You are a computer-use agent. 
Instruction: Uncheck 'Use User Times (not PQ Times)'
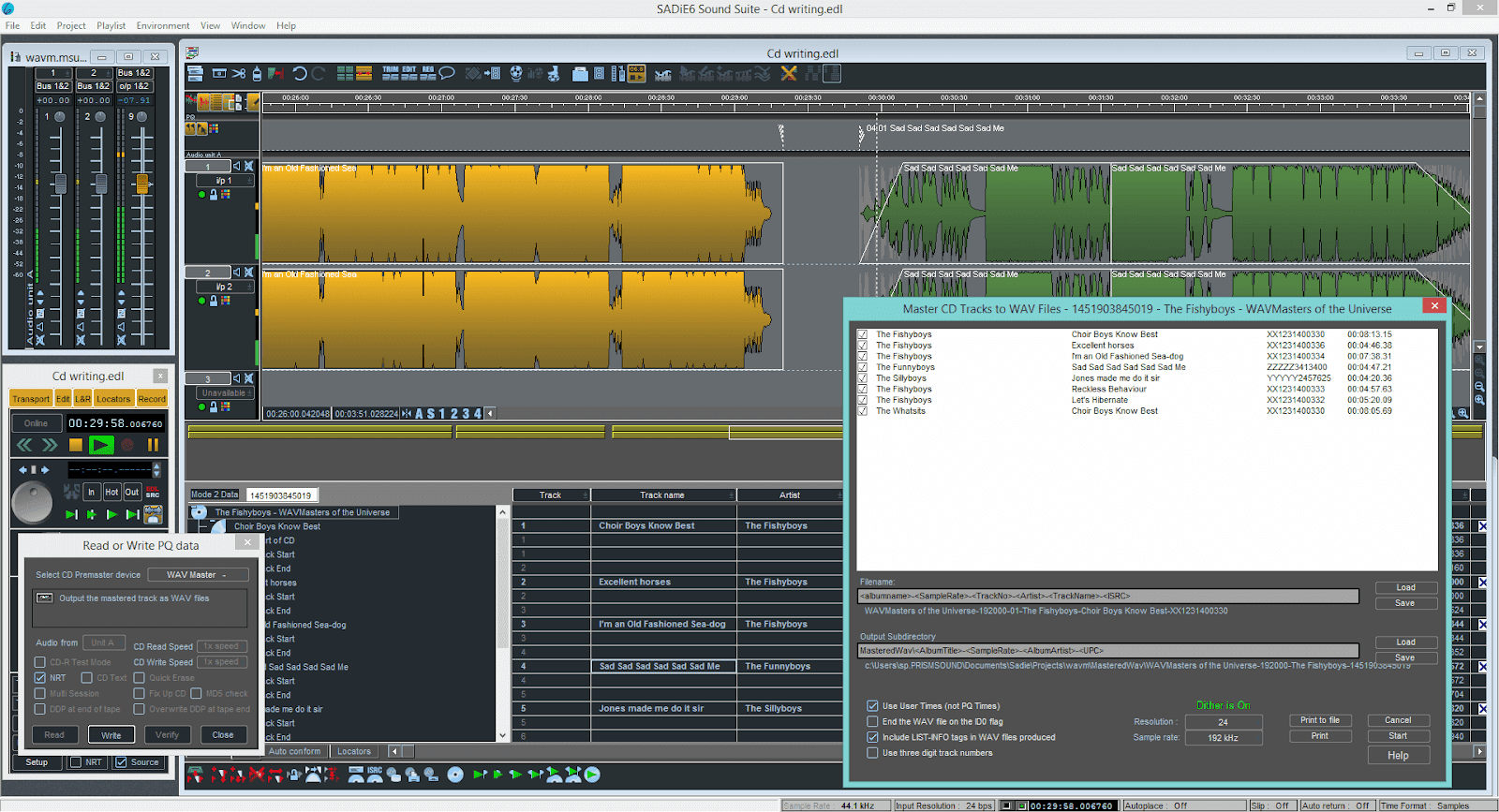point(872,706)
